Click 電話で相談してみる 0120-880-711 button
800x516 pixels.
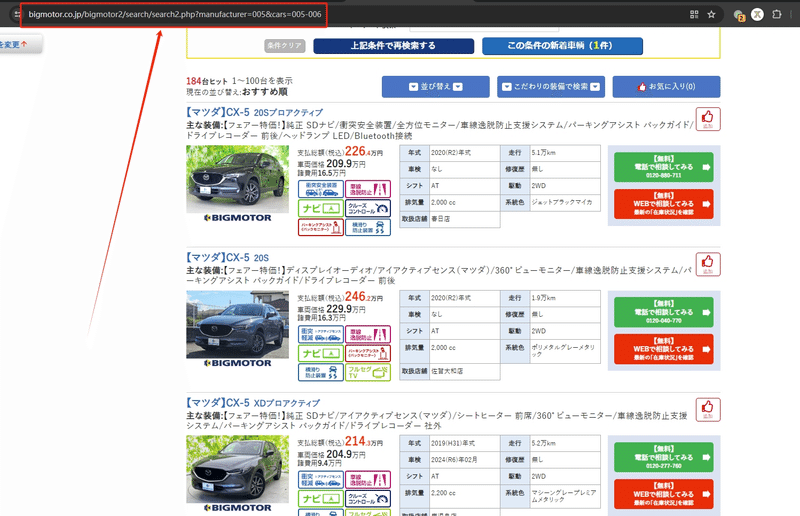664,167
